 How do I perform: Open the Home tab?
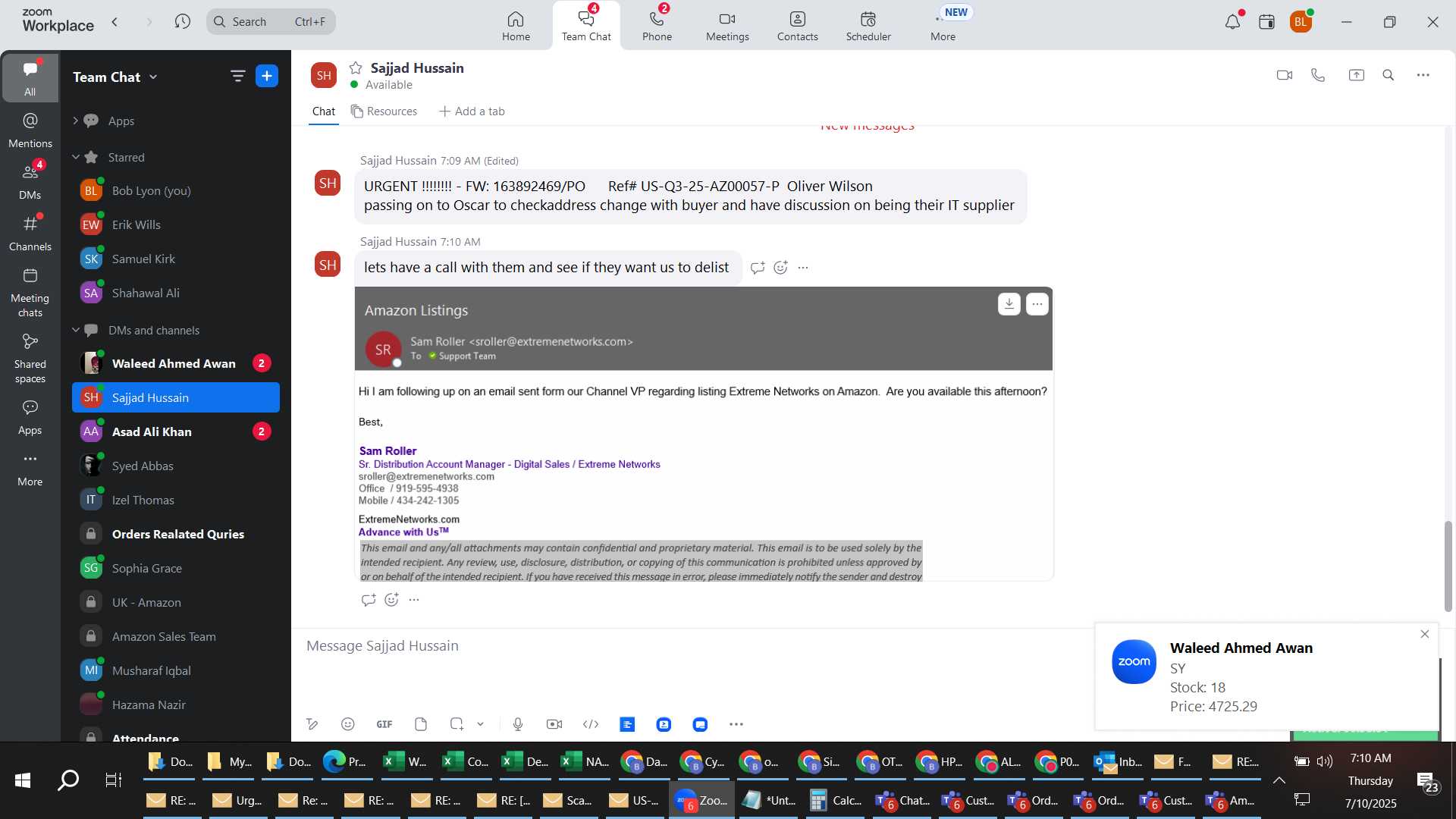(x=516, y=26)
